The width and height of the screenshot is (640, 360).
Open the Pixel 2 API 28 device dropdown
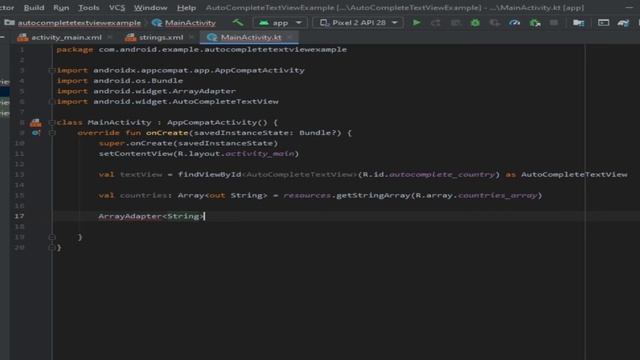point(358,23)
